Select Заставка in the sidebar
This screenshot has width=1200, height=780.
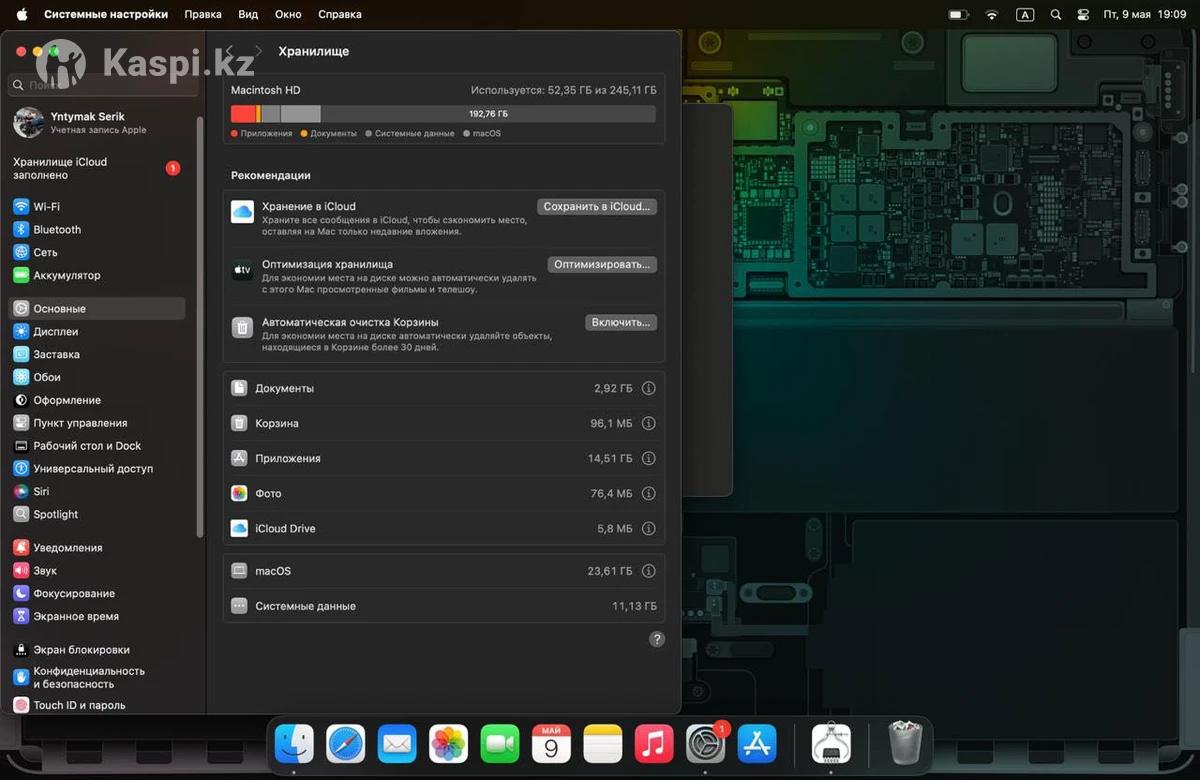(97, 355)
